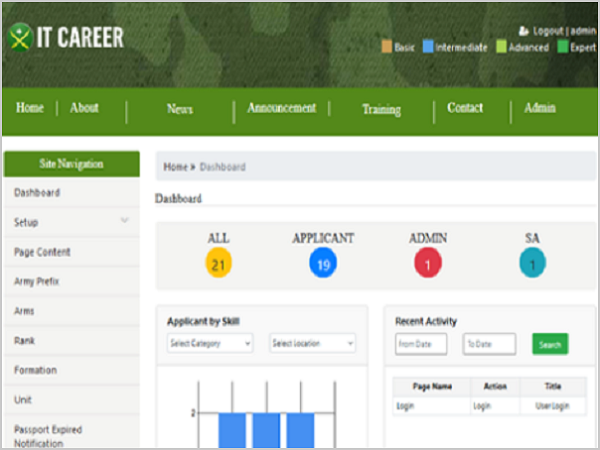Click the red ADMIN count badge
The width and height of the screenshot is (600, 450).
pyautogui.click(x=428, y=263)
